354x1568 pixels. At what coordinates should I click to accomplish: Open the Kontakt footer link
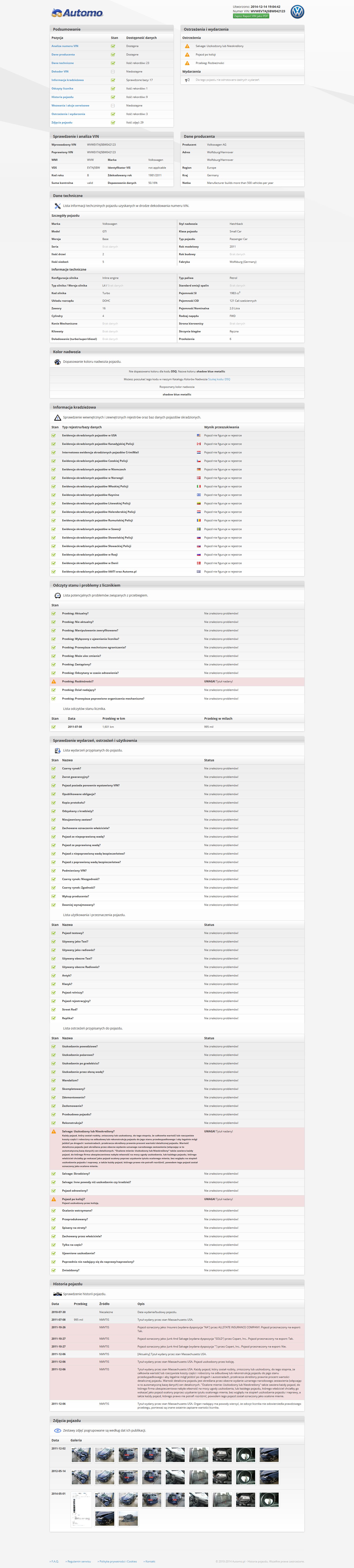[x=150, y=1561]
